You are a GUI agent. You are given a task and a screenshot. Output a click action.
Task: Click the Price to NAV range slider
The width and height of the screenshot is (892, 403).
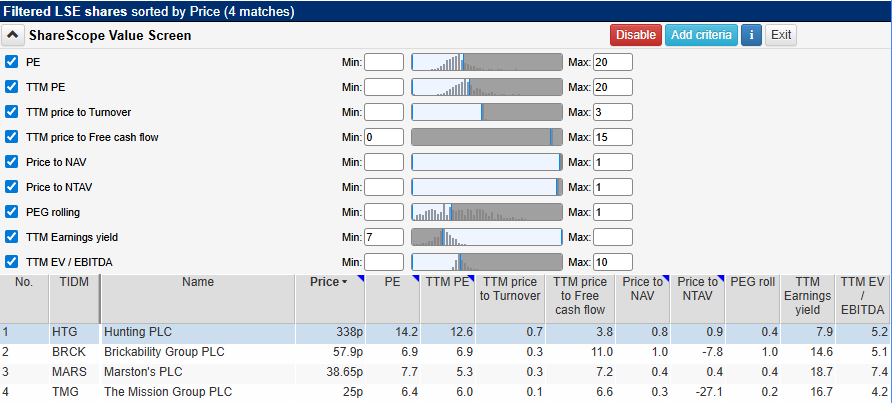[x=487, y=162]
